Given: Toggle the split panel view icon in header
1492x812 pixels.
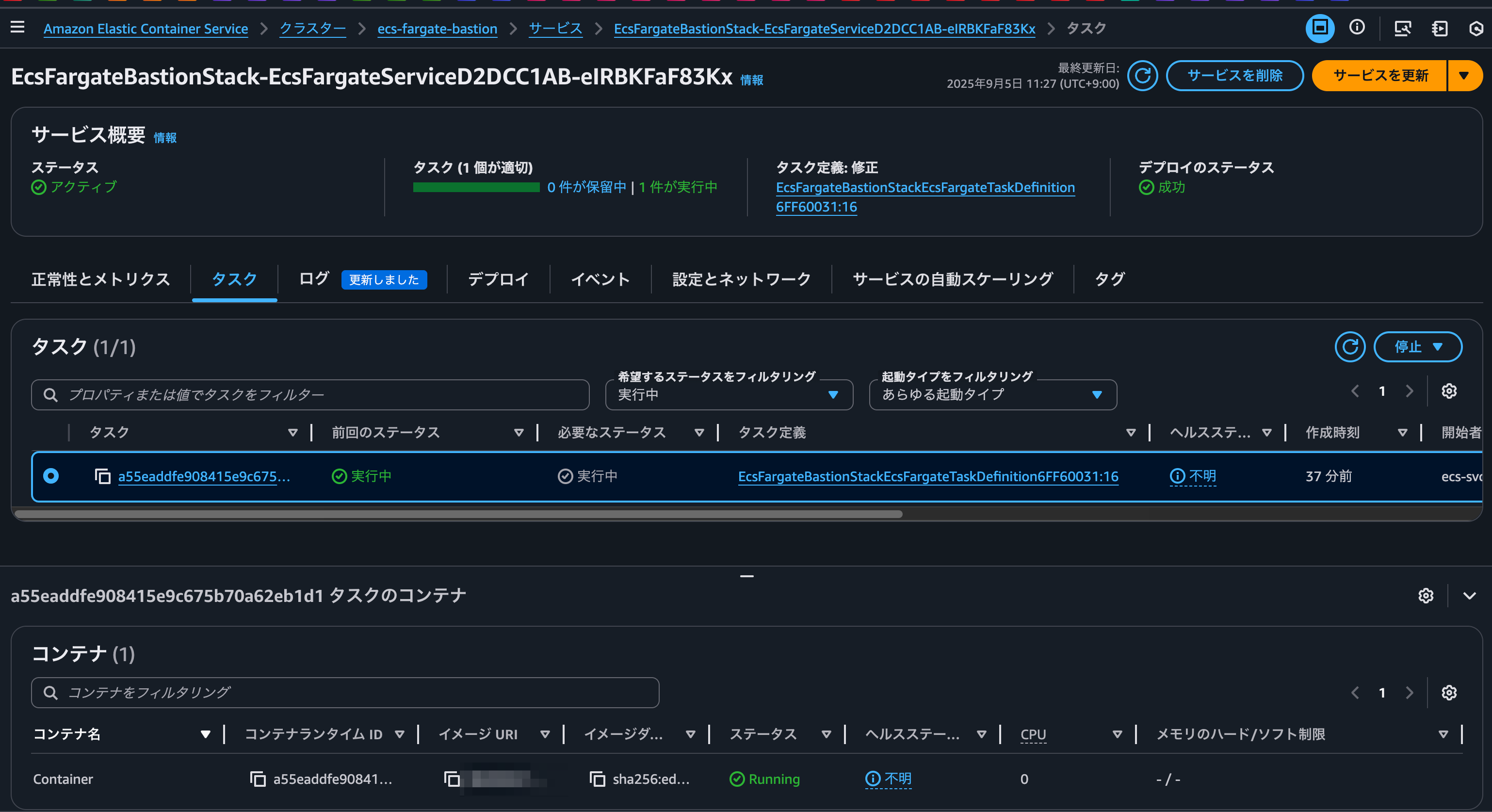Looking at the screenshot, I should (x=1319, y=28).
